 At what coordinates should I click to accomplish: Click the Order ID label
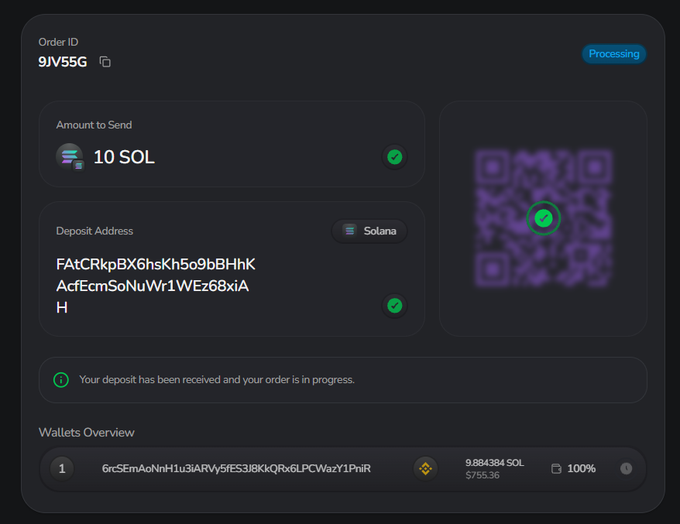click(x=58, y=42)
